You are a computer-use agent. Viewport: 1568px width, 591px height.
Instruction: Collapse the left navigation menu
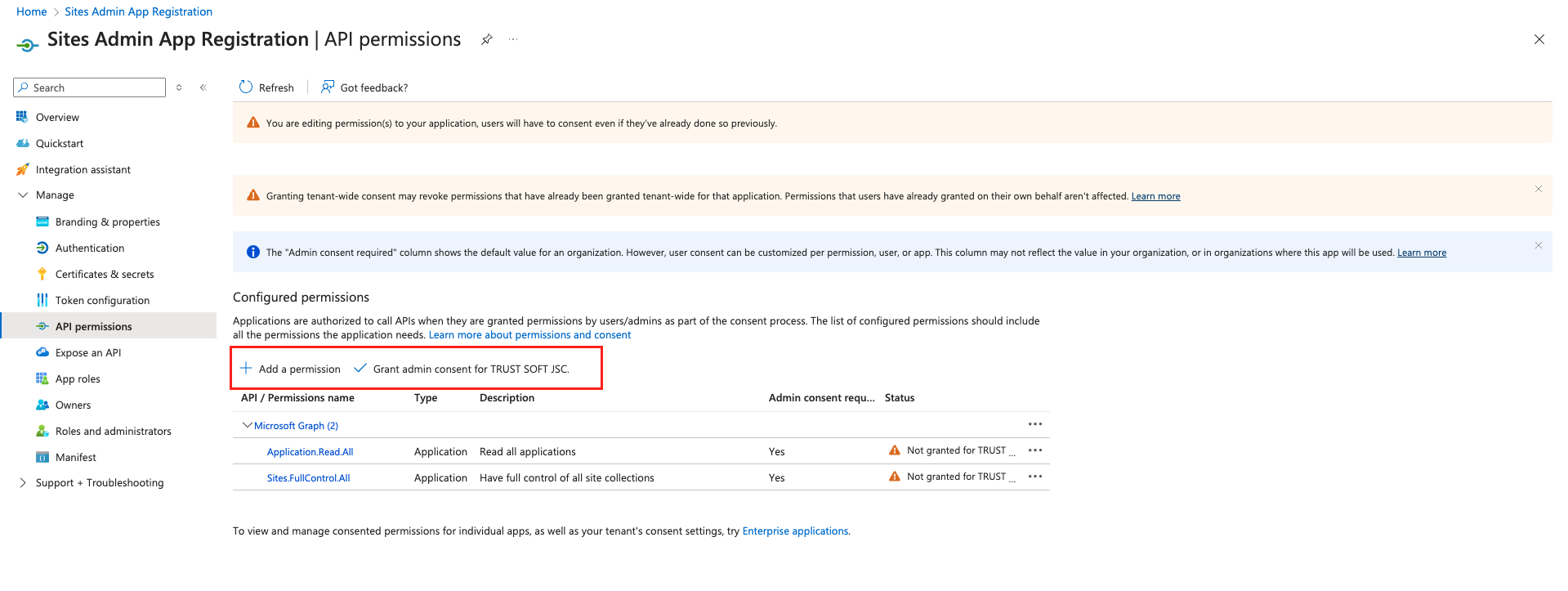coord(203,87)
